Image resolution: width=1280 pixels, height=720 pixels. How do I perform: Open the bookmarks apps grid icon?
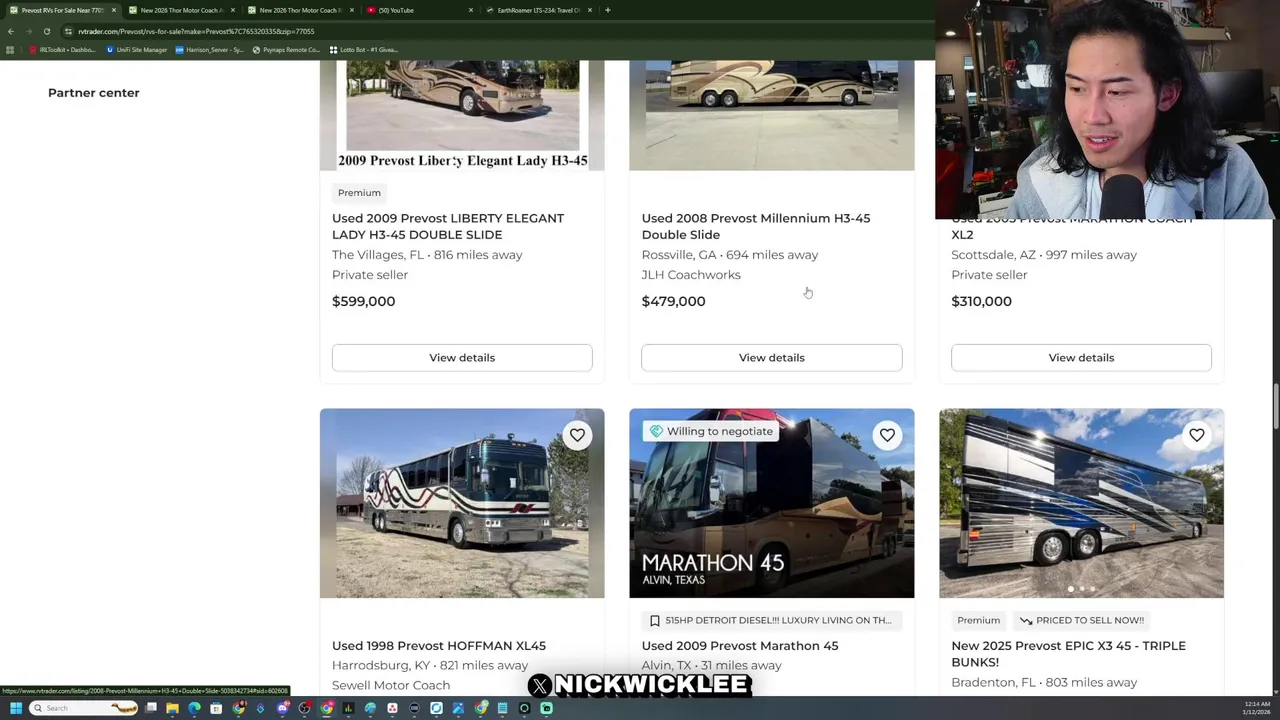coord(10,49)
